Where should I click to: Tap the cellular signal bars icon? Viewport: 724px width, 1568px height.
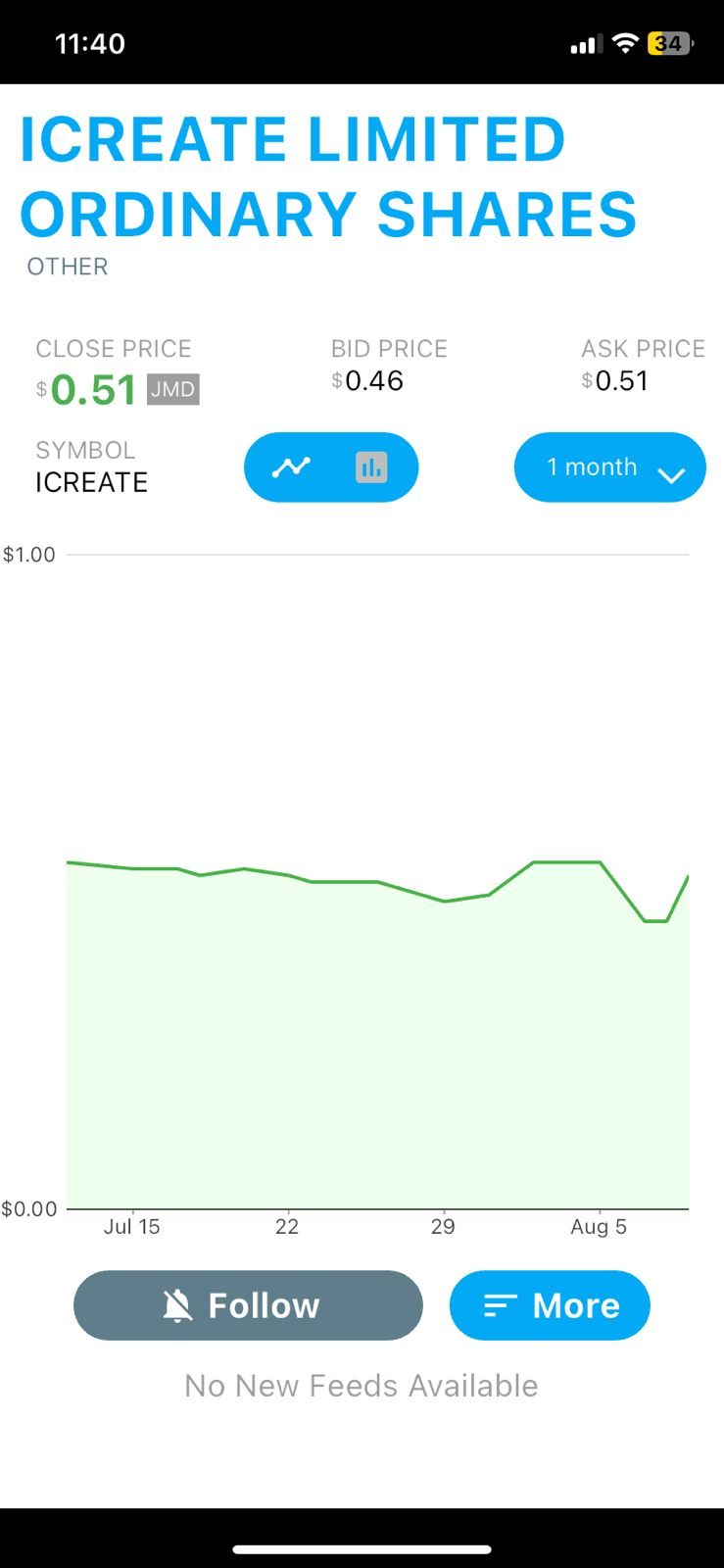pos(584,45)
